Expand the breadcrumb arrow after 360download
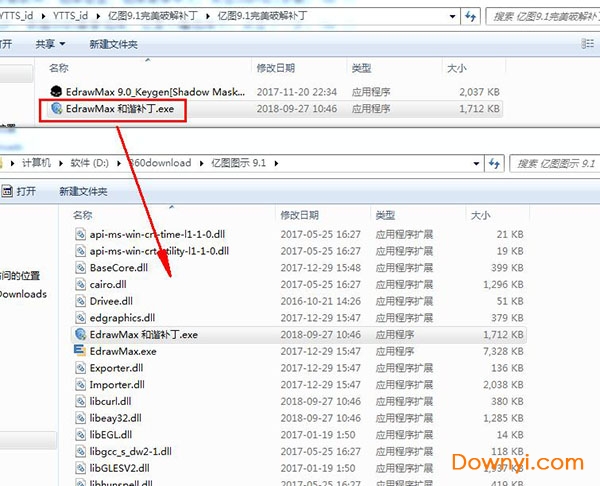This screenshot has height=486, width=600. click(202, 163)
